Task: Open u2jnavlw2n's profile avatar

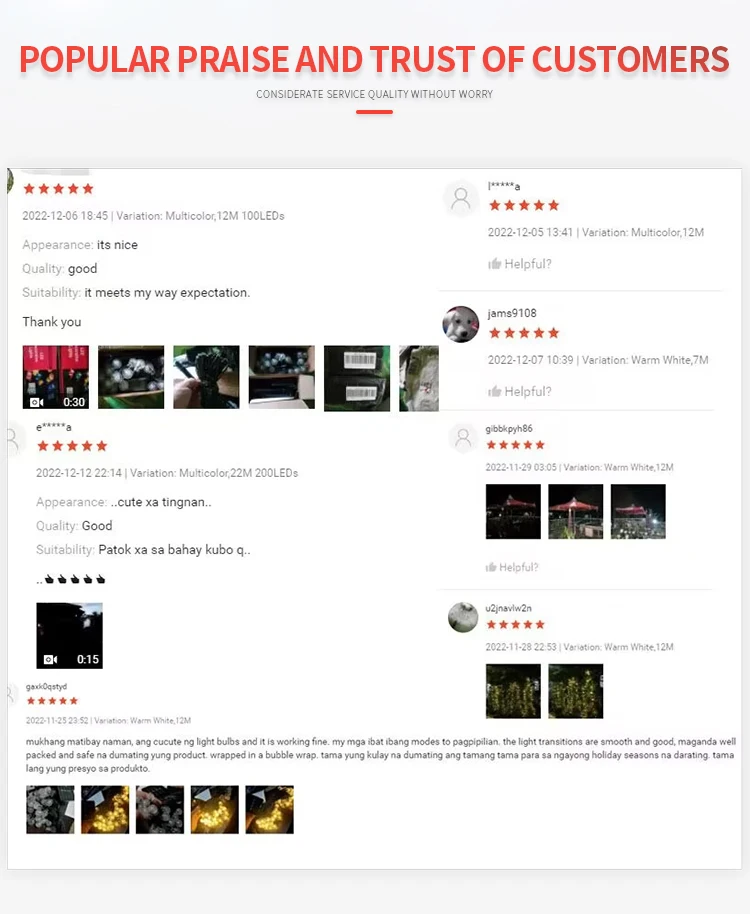Action: pos(463,617)
